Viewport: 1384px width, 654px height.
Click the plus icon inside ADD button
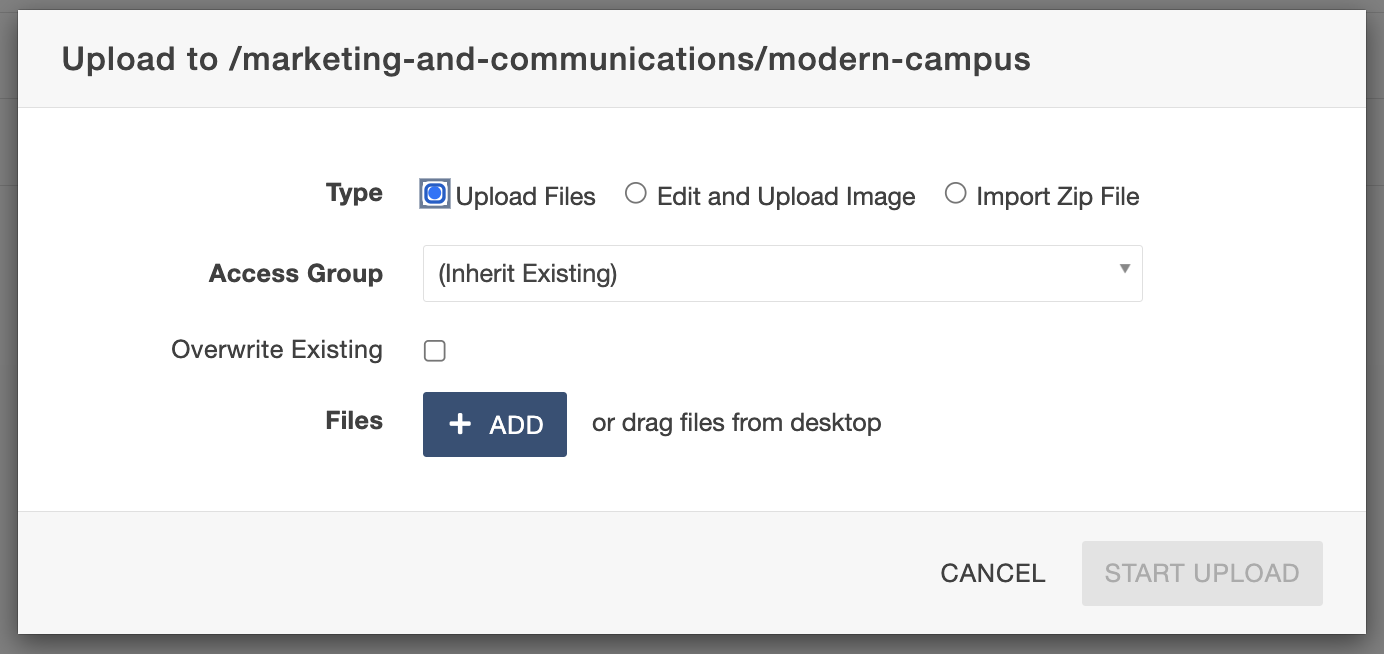pos(460,425)
